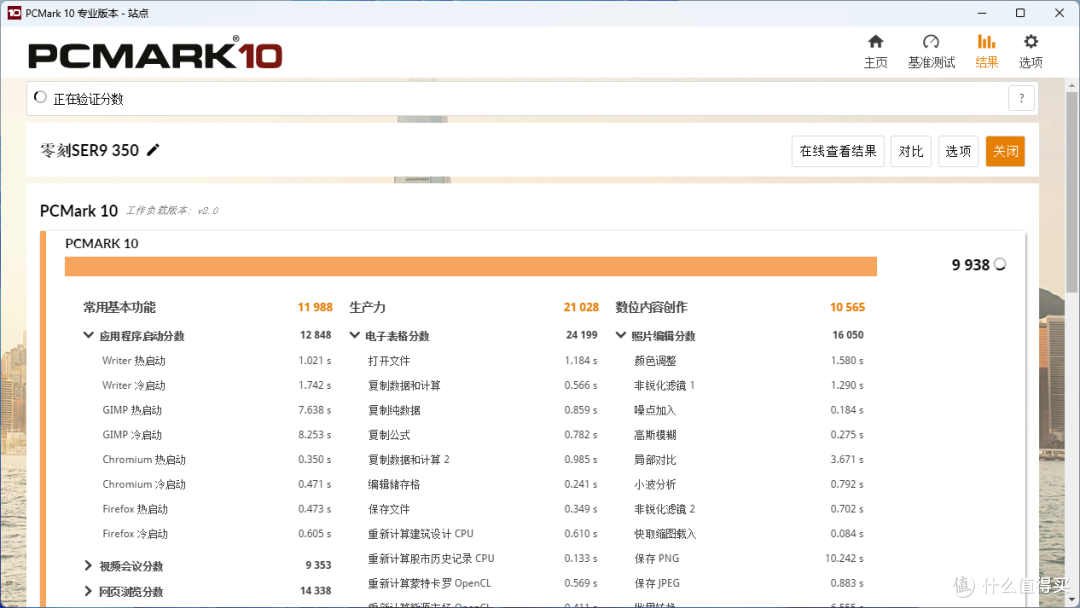Screen dimensions: 1080x608
Task: Click the 噪点加入 row
Action: pos(749,410)
